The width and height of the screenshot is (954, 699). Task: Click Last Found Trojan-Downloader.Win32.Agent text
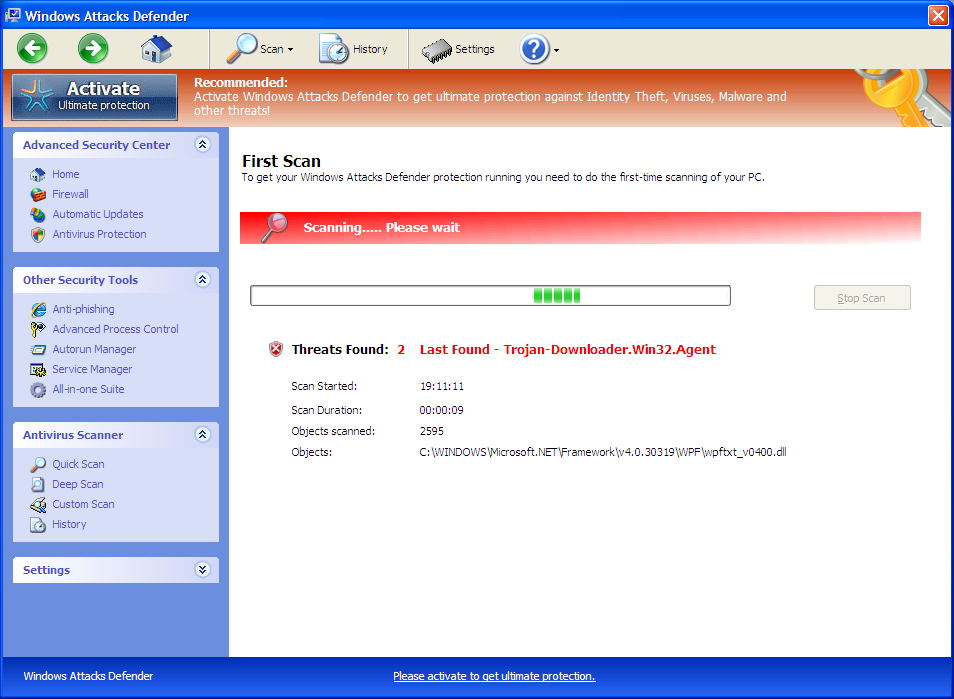[x=568, y=350]
